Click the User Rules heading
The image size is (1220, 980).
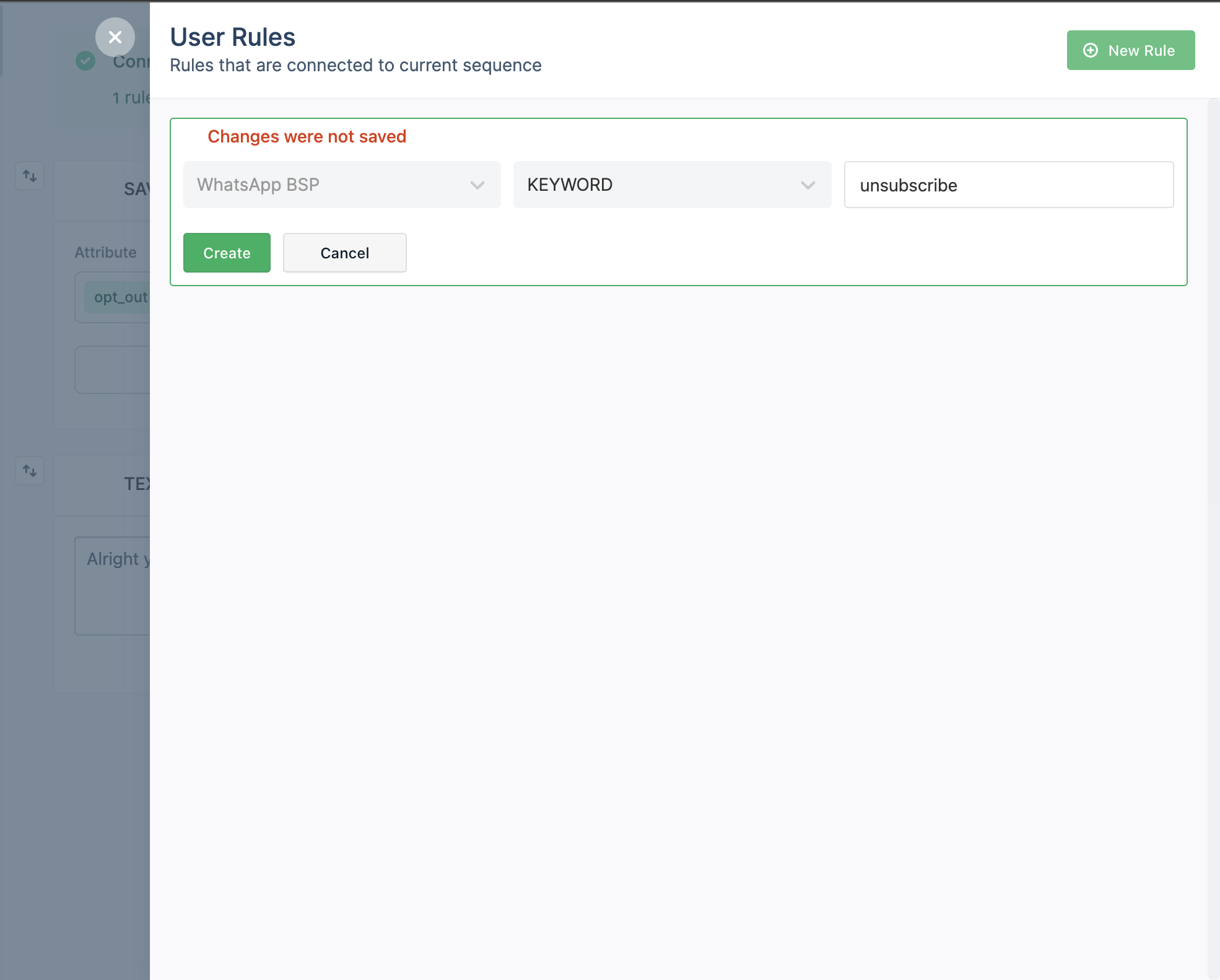click(x=233, y=37)
